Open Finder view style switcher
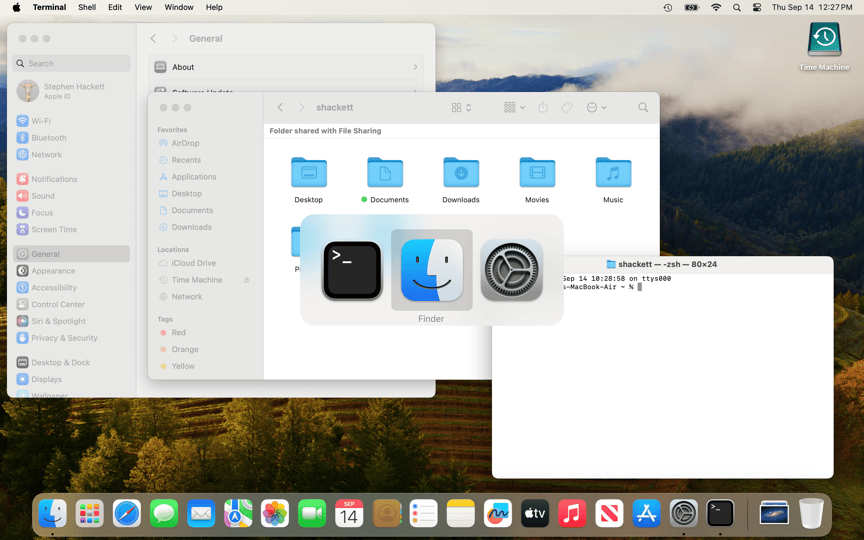Image resolution: width=864 pixels, height=540 pixels. [x=461, y=107]
